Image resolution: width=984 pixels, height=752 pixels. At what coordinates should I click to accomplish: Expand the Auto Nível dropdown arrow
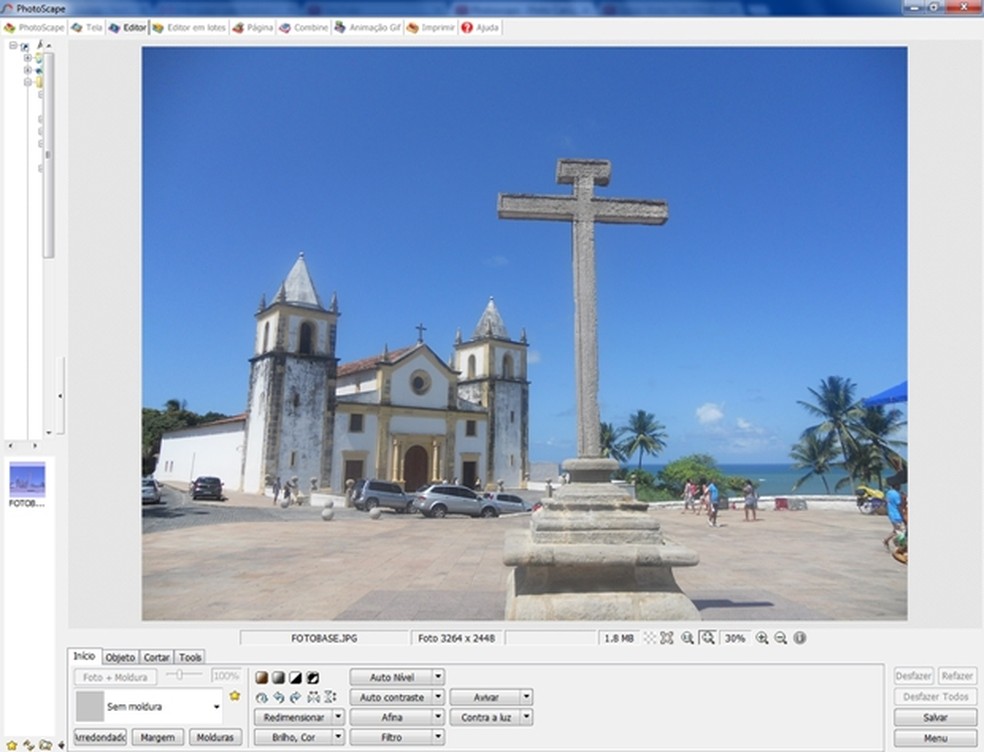438,677
